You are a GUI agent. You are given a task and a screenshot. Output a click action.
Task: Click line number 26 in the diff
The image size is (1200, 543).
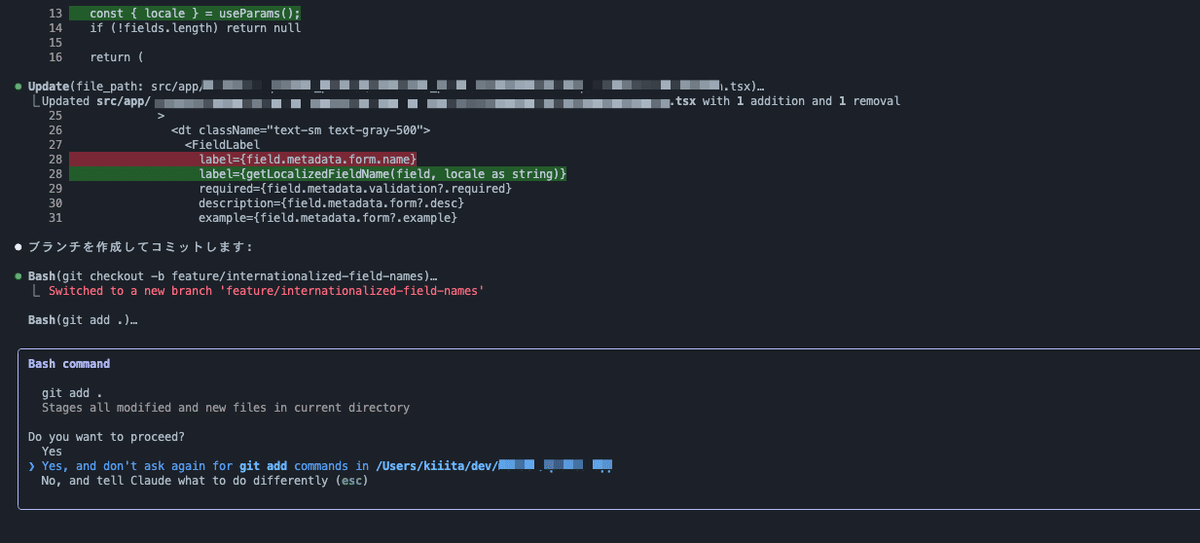point(55,131)
